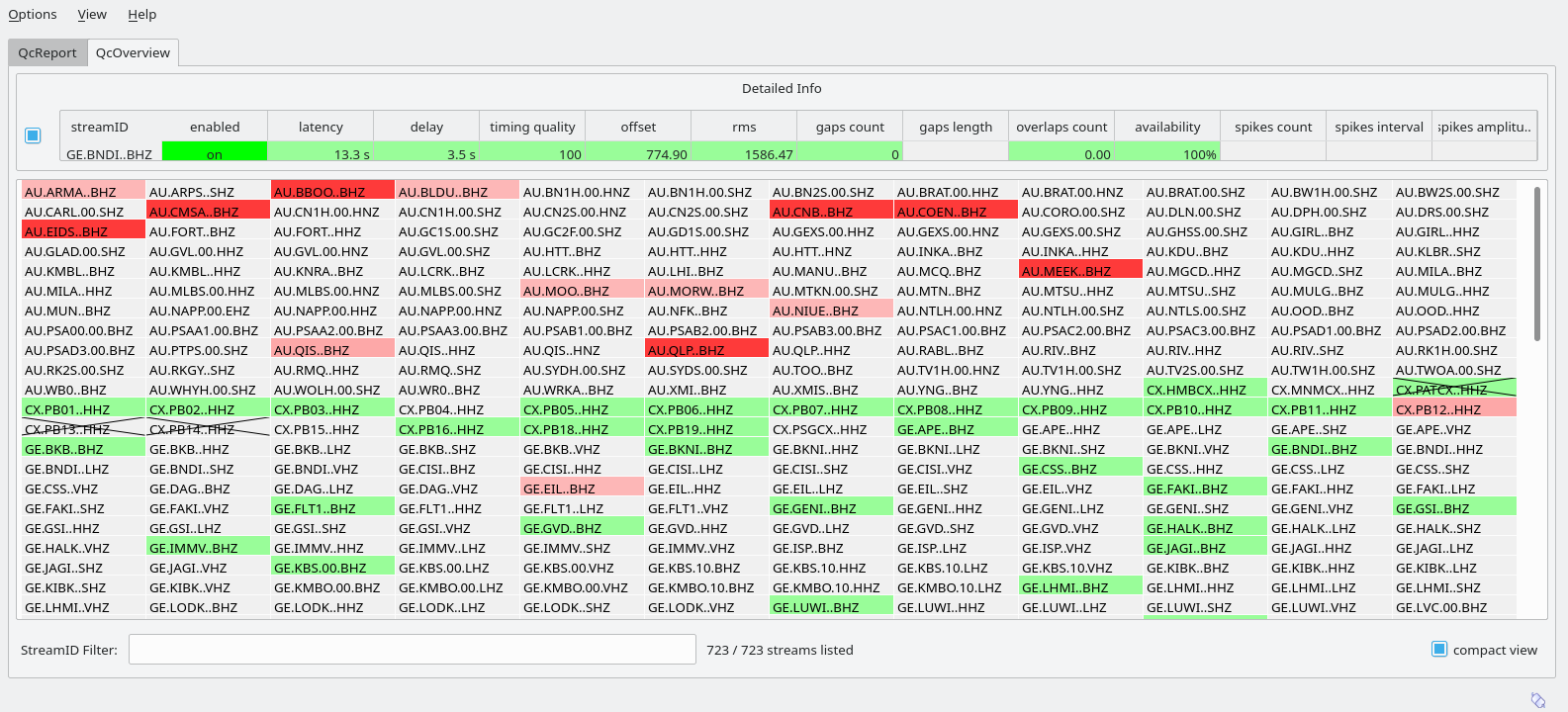
Task: Select the red AU.BBOO..BHZ stream cell
Action: click(332, 192)
